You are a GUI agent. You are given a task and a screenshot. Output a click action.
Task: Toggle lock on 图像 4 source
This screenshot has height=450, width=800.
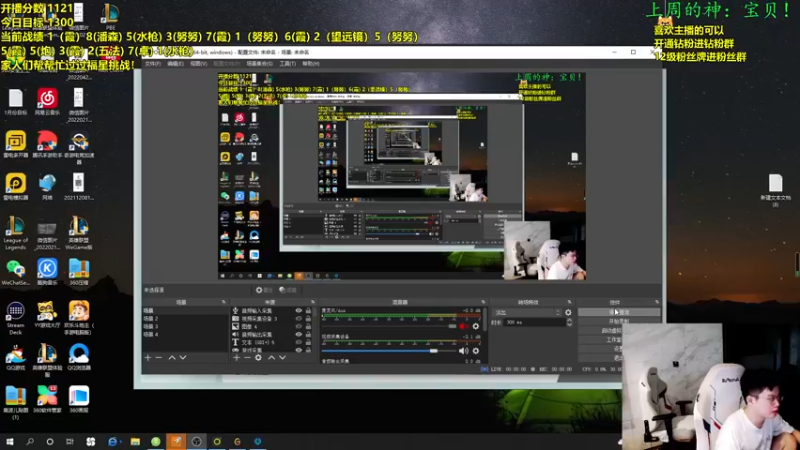(308, 326)
